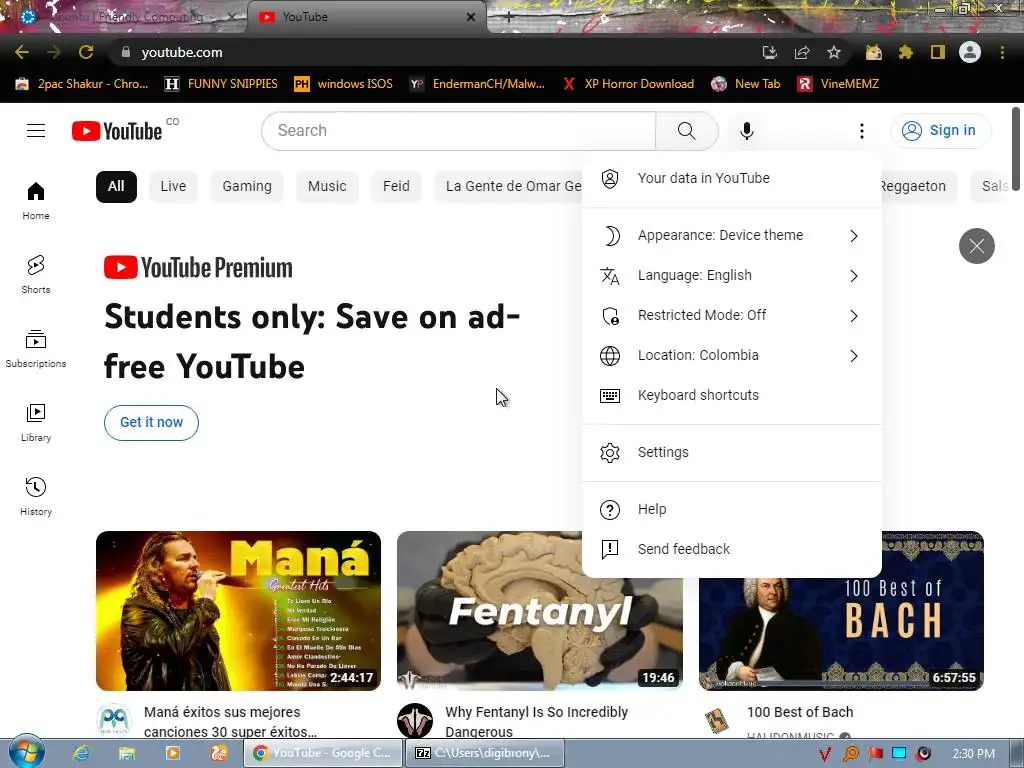Switch to 7-Zip C:\Users\digibrony taskbar window
This screenshot has height=768, width=1024.
485,753
